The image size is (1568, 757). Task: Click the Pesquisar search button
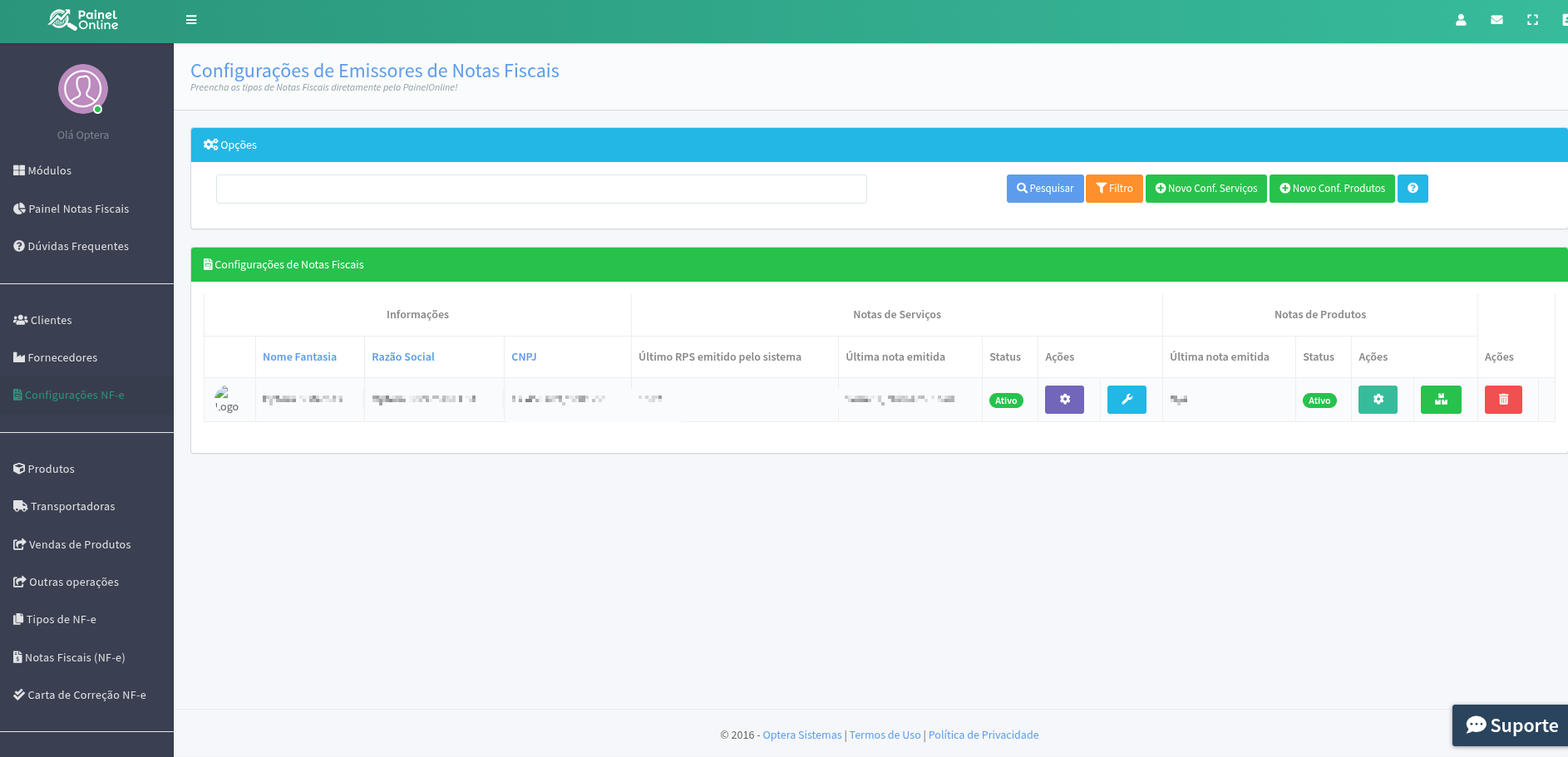1045,189
